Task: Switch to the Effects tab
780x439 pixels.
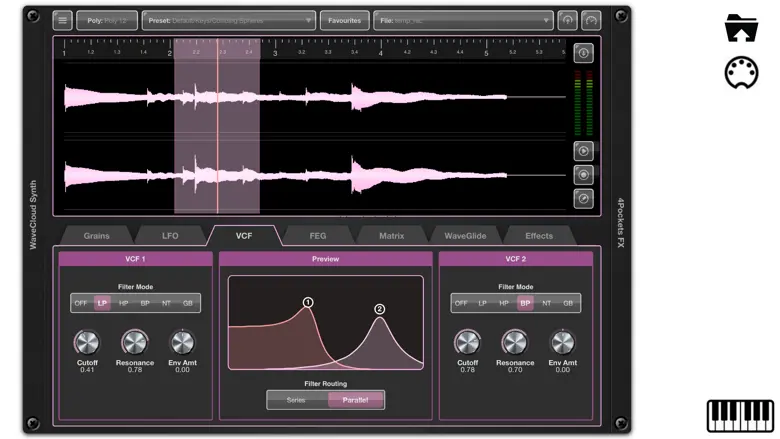Action: click(539, 236)
